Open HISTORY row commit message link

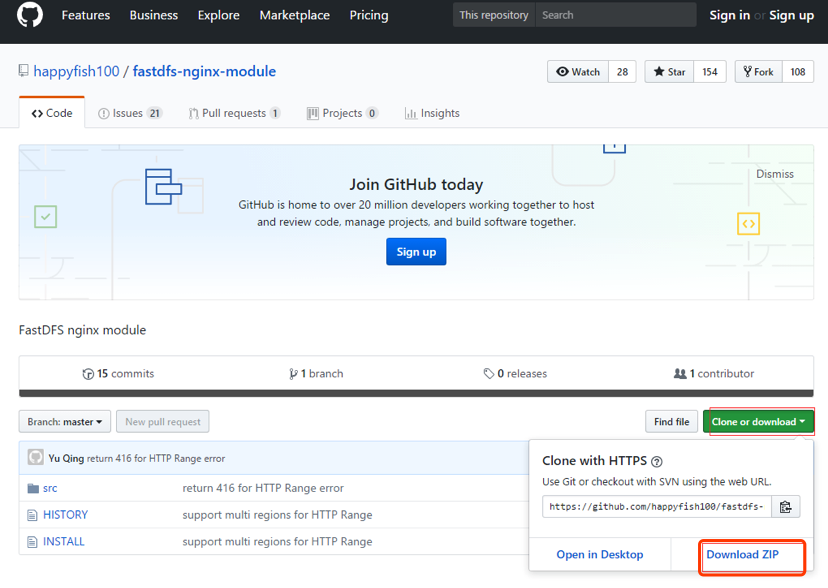point(277,515)
